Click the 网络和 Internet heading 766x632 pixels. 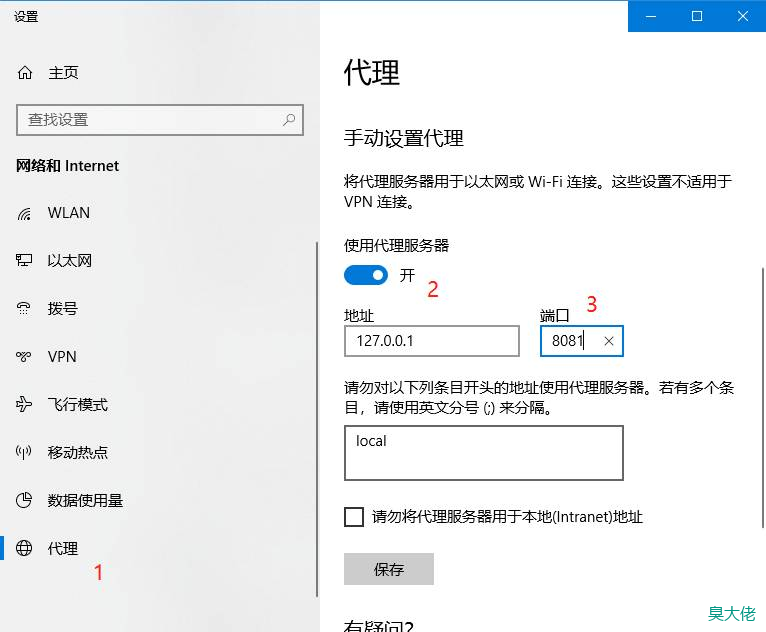click(x=67, y=166)
